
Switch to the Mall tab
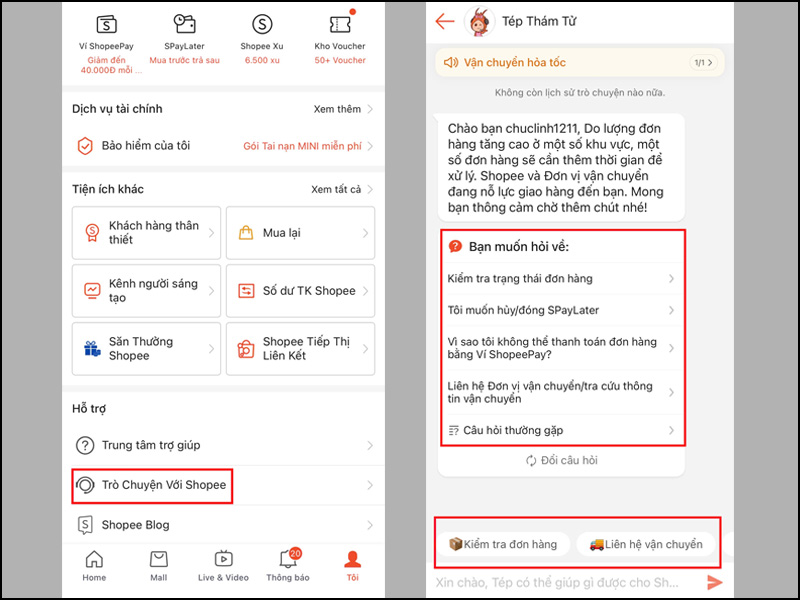point(159,566)
